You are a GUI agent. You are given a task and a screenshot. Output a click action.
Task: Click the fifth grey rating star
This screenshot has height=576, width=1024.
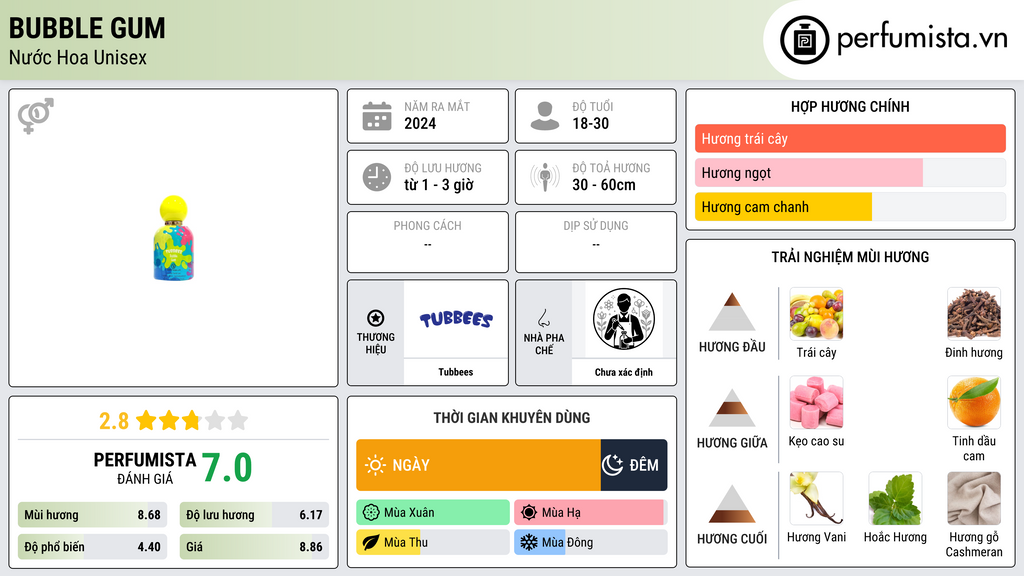click(238, 420)
